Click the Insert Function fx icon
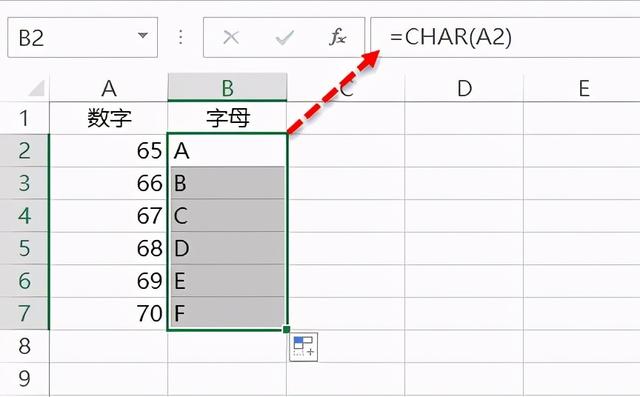The width and height of the screenshot is (640, 397). (x=338, y=37)
